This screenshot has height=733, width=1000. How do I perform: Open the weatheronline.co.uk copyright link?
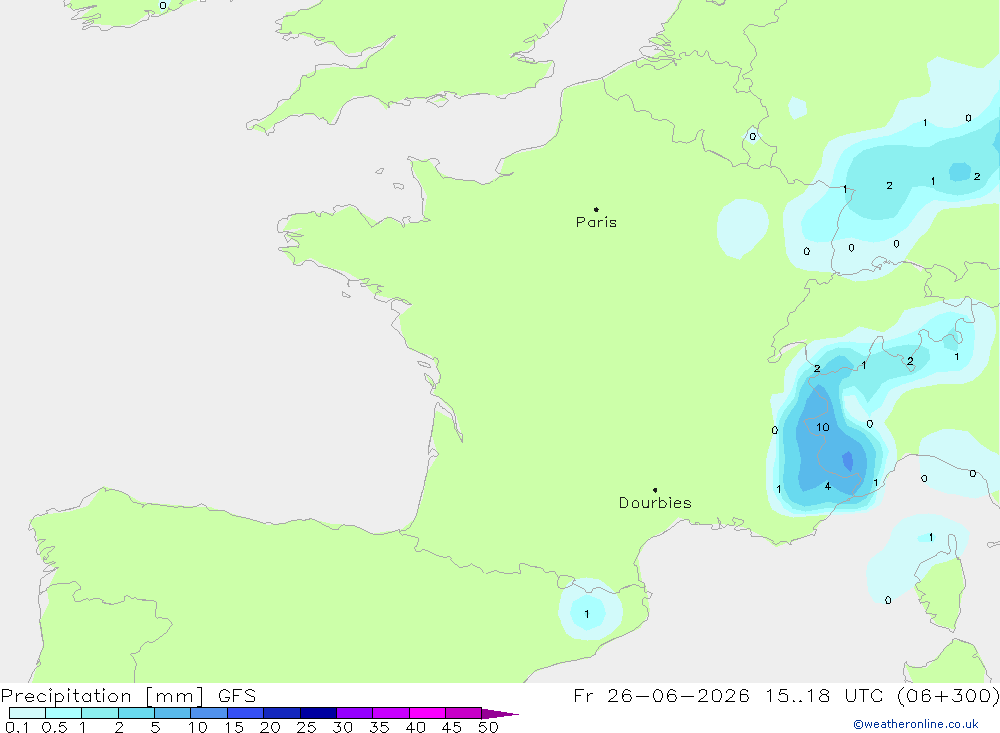[x=916, y=724]
